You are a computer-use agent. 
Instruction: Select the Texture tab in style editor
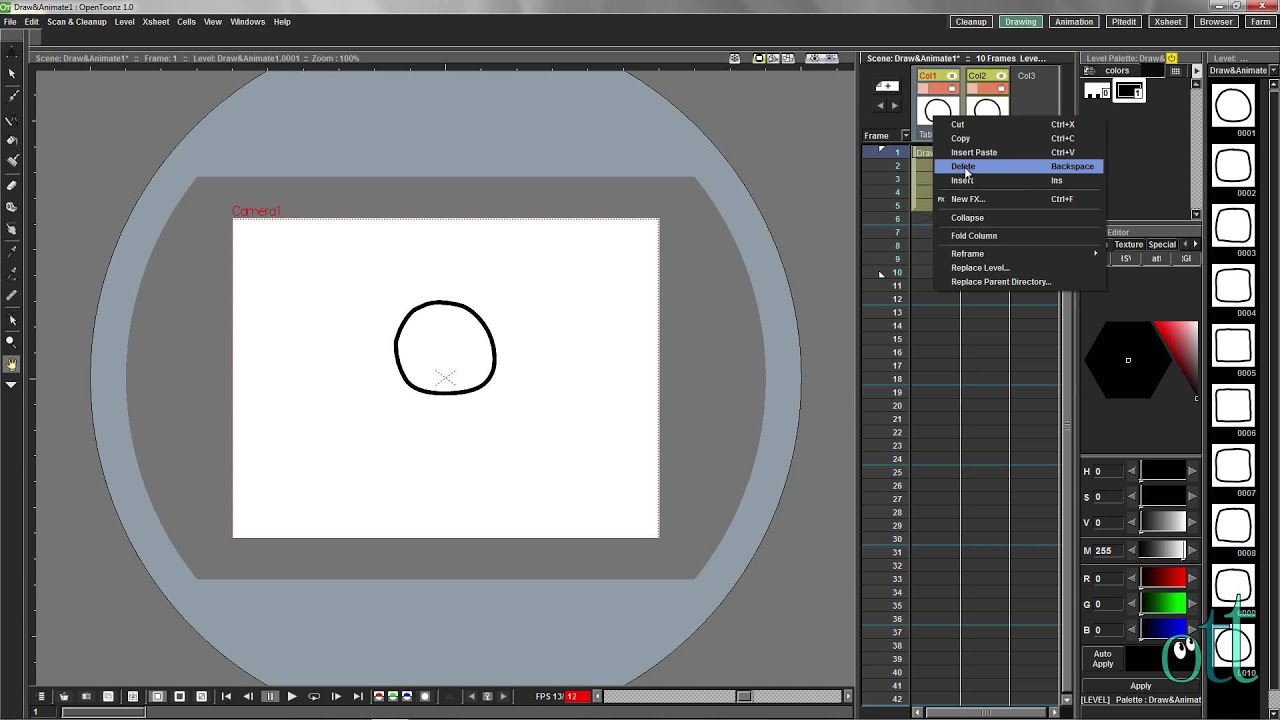(x=1128, y=245)
